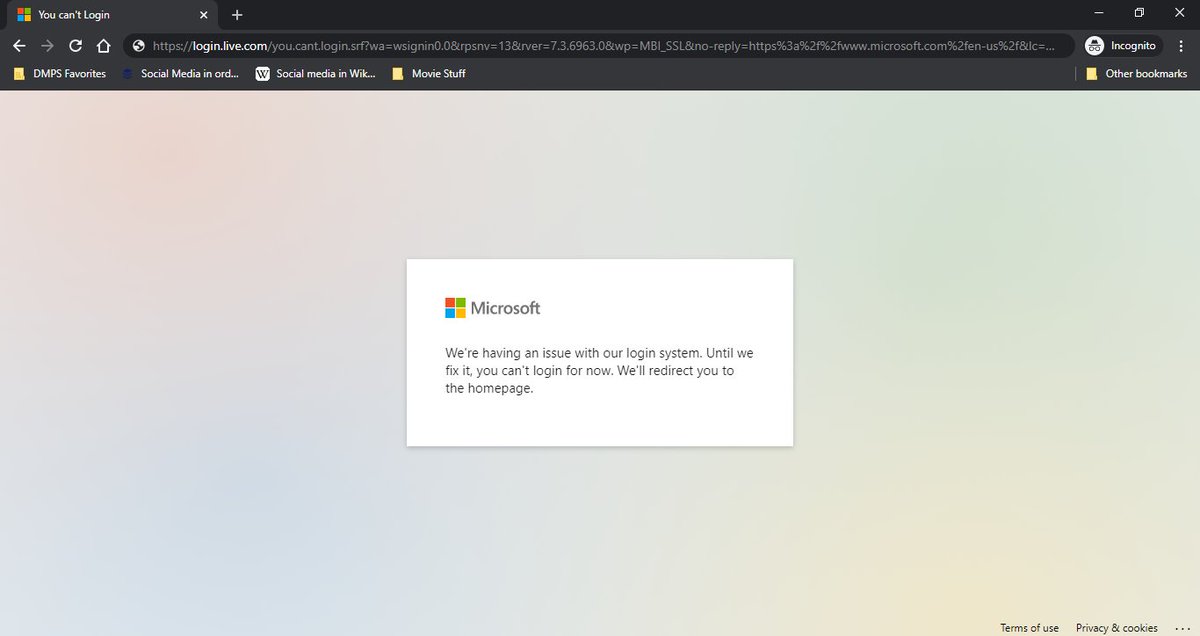Open the DMPS Favorites bookmark folder
Viewport: 1200px width, 636px height.
point(59,73)
